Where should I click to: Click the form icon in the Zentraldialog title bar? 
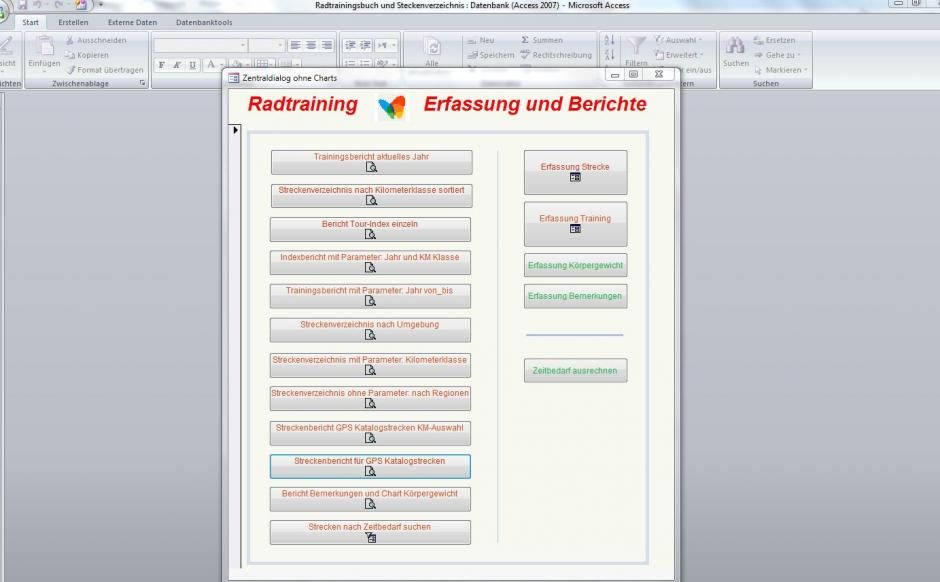click(234, 77)
